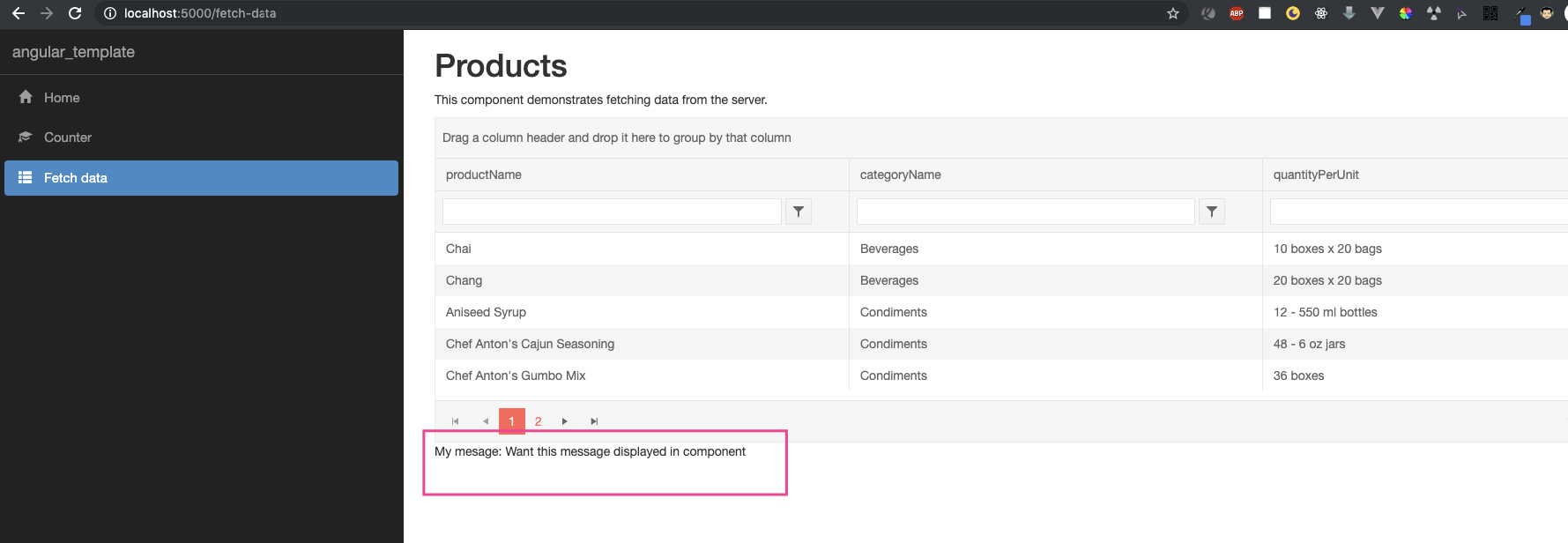The width and height of the screenshot is (1568, 543).
Task: Click the angular_template brand link
Action: (73, 52)
